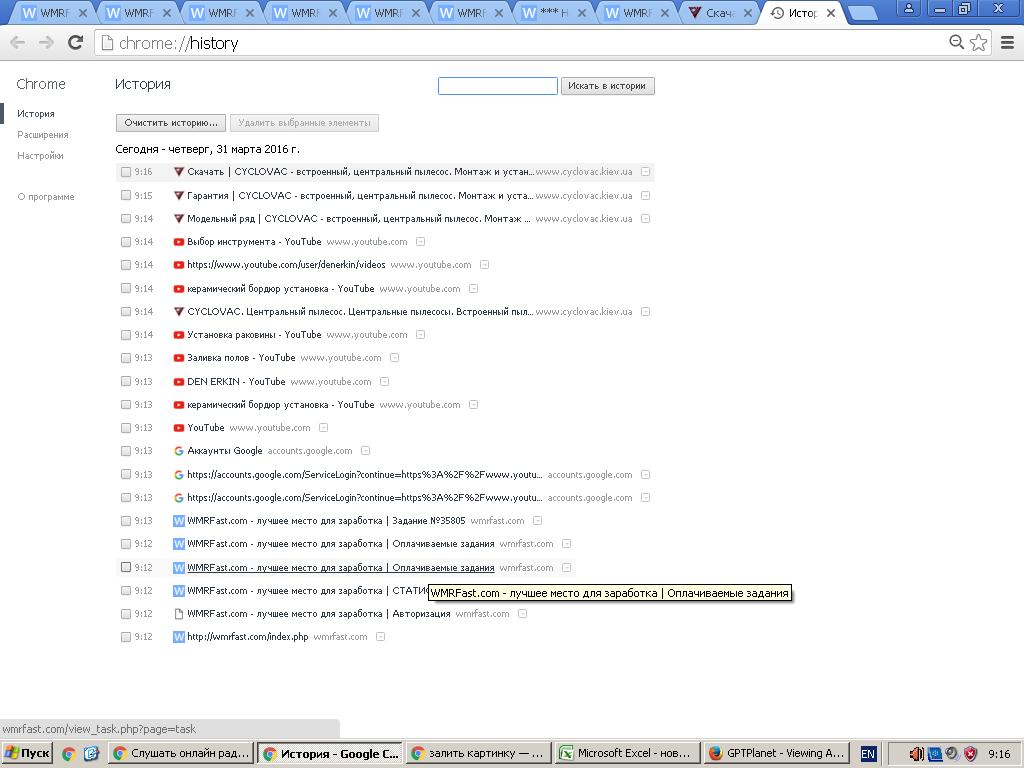The height and width of the screenshot is (768, 1024).
Task: Open Расширения in left sidebar
Action: click(42, 135)
